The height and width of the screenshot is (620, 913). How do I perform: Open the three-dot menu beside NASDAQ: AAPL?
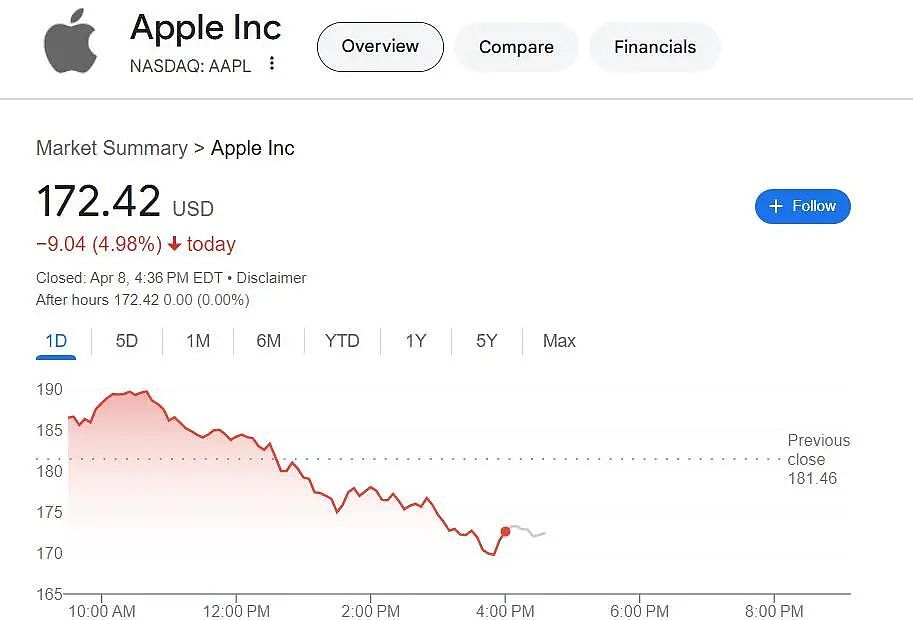pos(272,63)
